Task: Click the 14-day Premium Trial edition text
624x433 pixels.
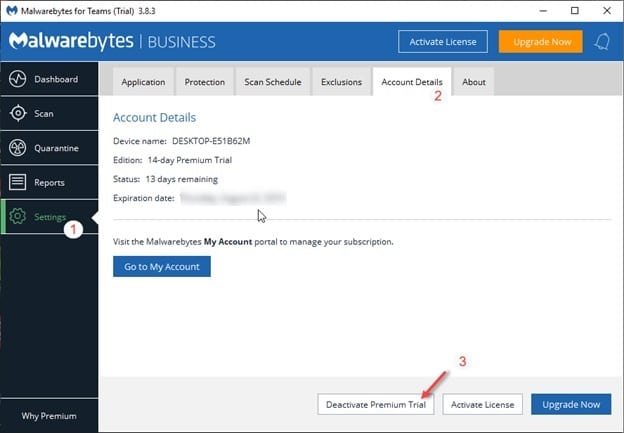Action: [190, 160]
